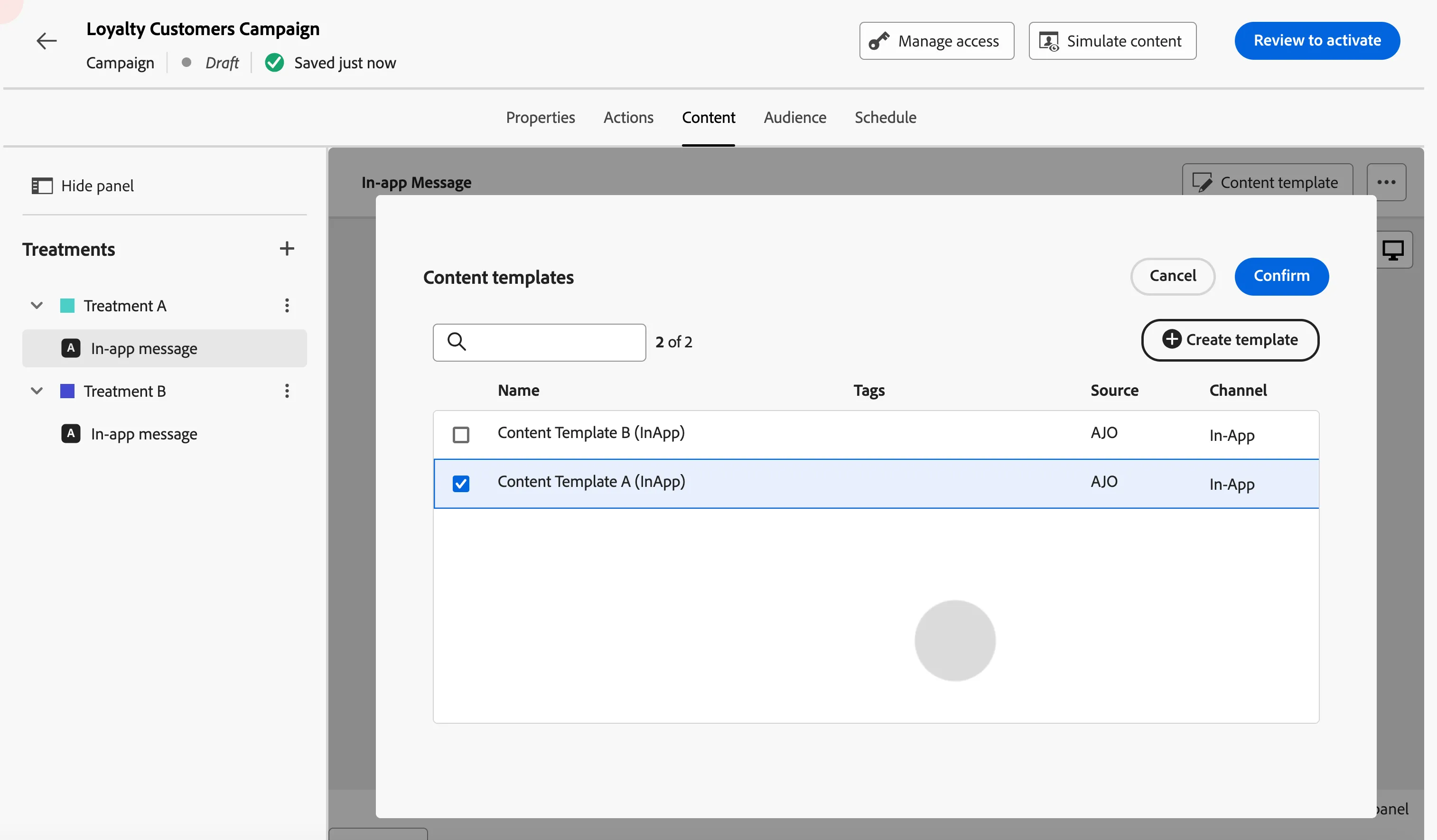Click the Name column header

(x=518, y=391)
